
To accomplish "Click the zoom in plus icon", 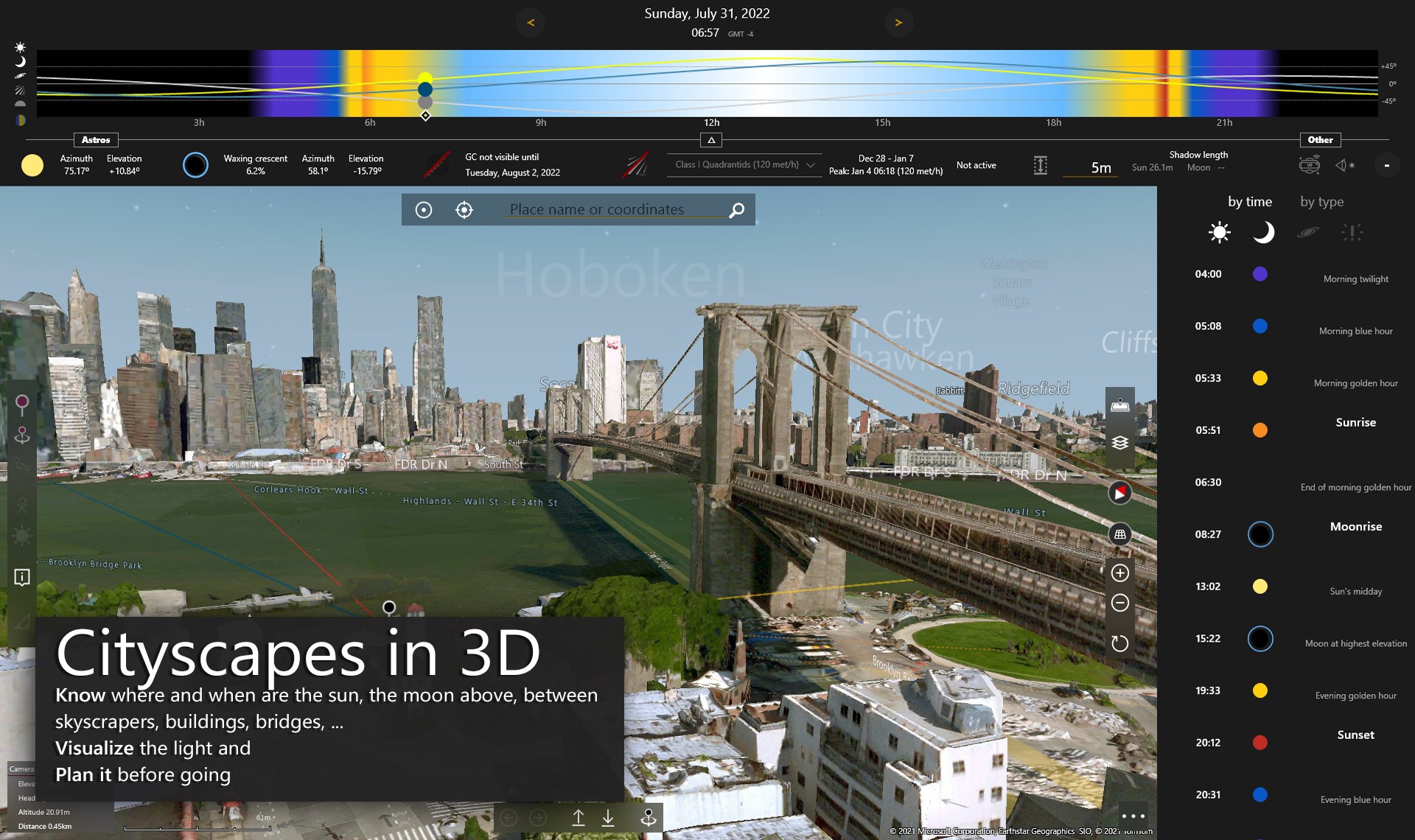I will click(x=1119, y=573).
